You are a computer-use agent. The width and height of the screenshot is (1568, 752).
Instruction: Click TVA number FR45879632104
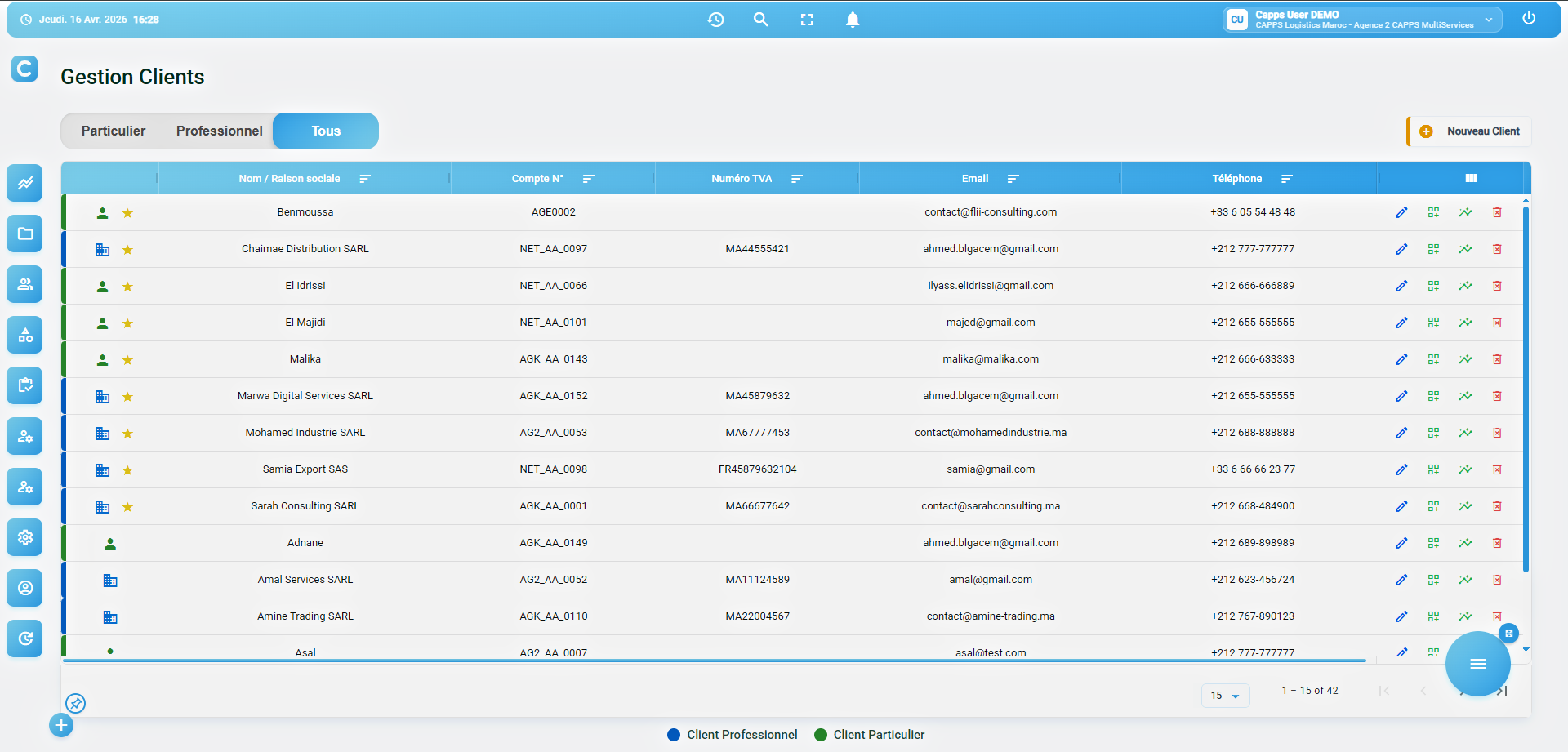tap(758, 469)
